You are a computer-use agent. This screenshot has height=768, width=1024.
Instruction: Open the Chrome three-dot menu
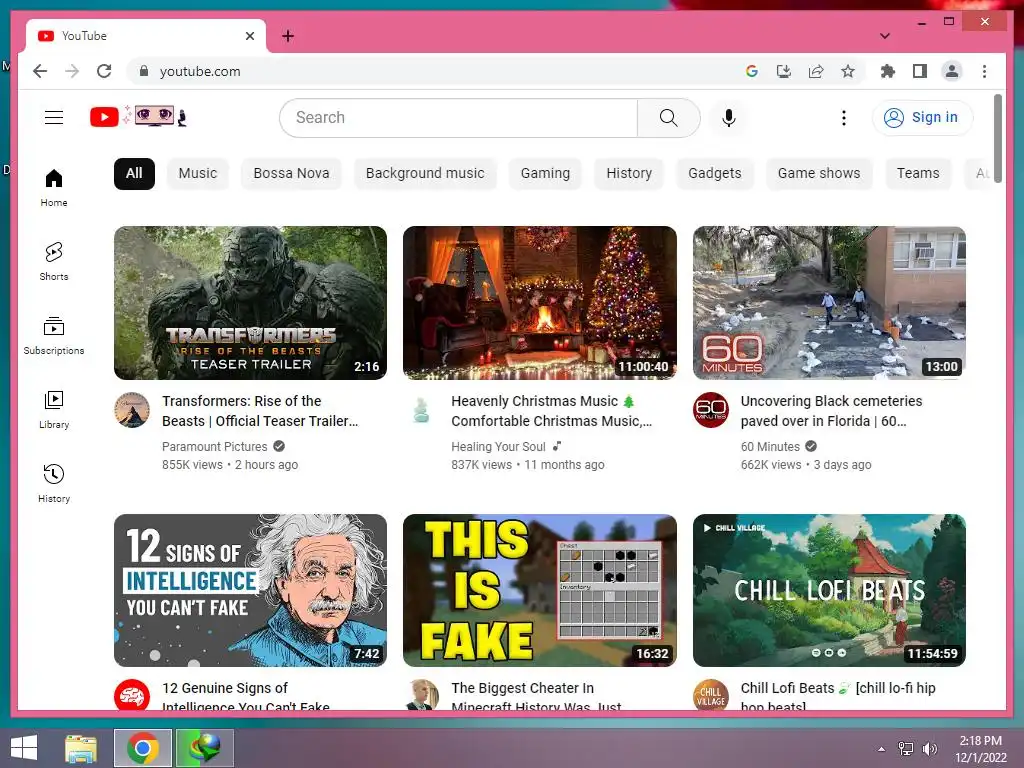984,71
